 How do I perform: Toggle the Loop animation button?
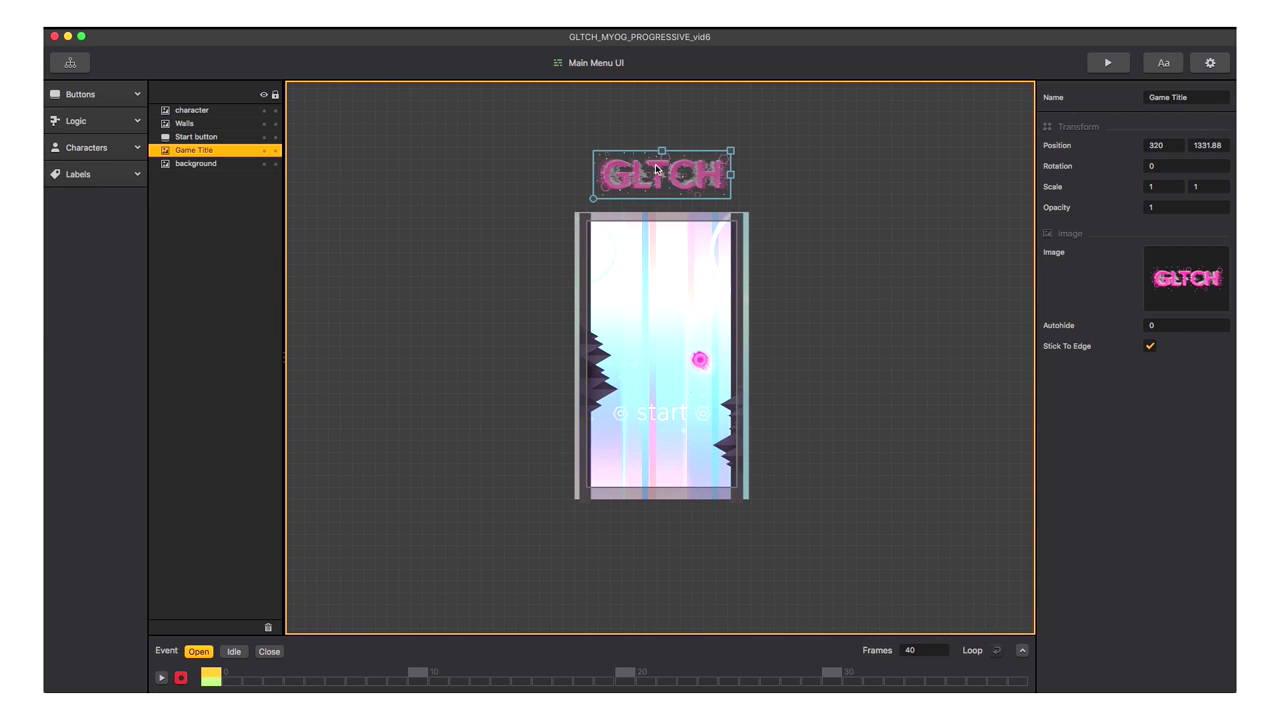point(996,651)
